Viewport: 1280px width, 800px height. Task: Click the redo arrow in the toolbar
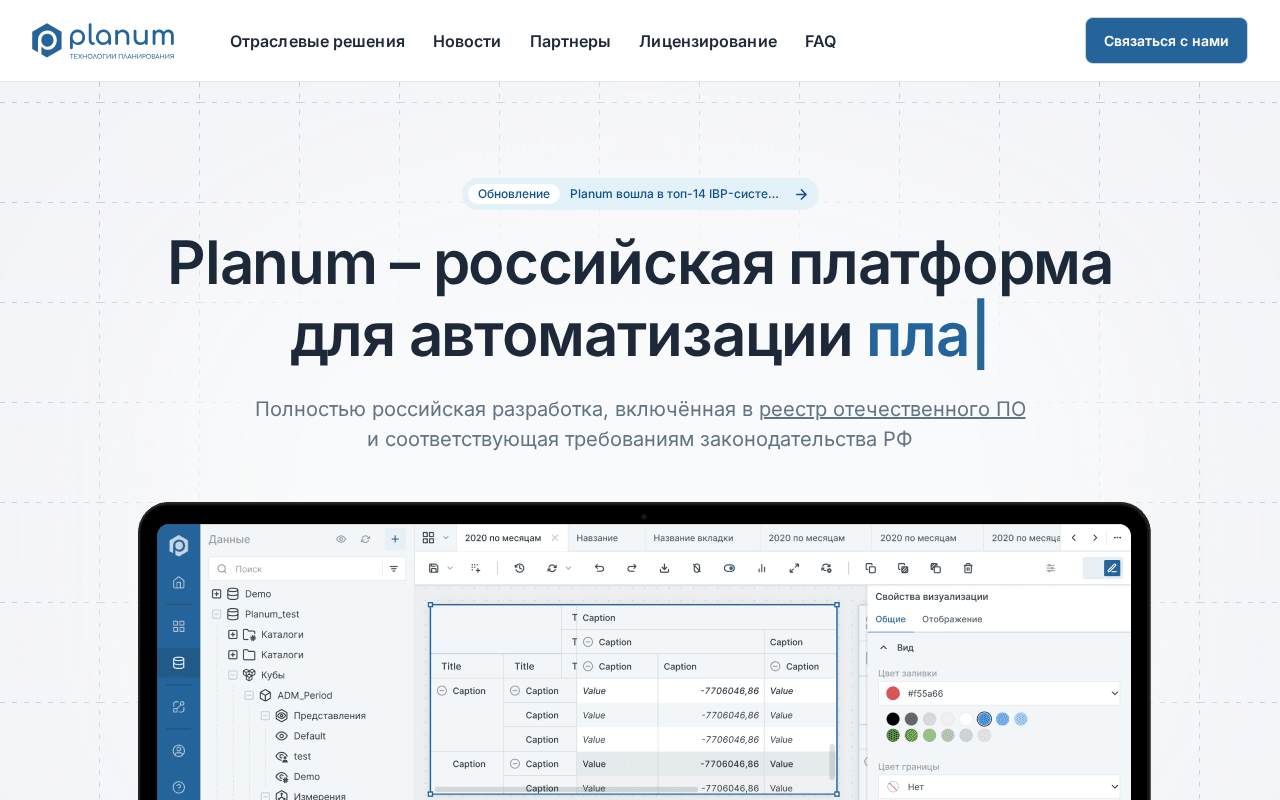[632, 568]
